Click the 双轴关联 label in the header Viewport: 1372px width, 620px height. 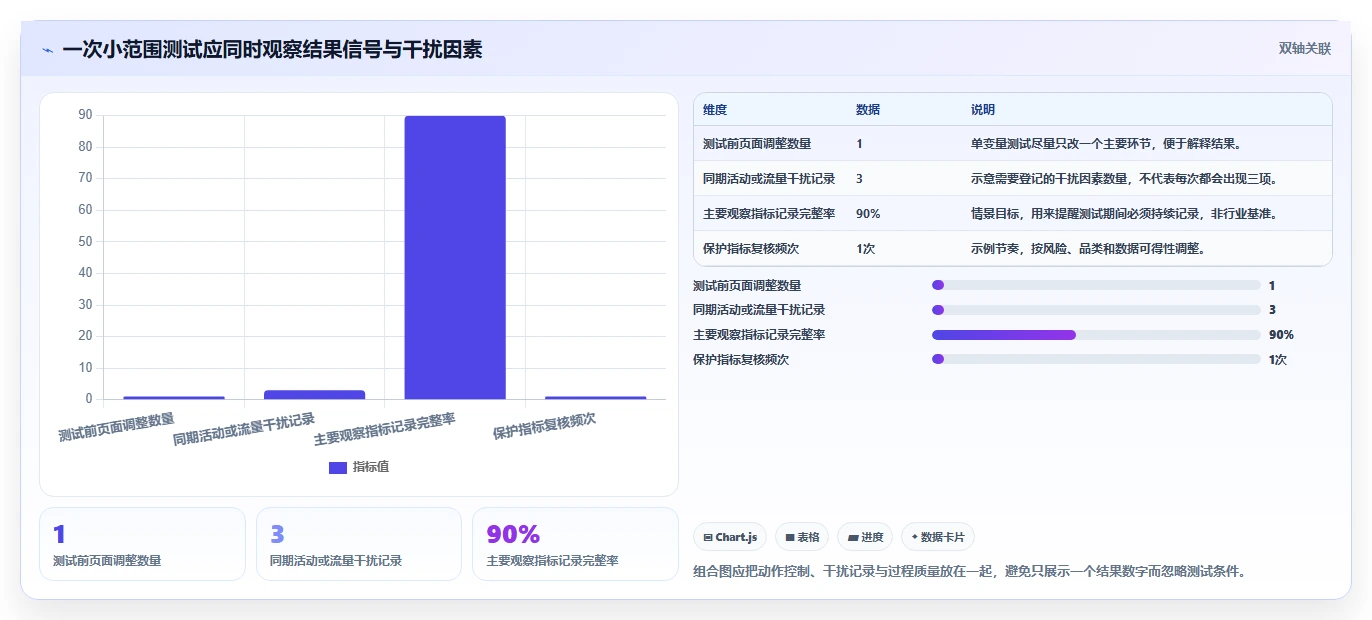tap(1305, 48)
